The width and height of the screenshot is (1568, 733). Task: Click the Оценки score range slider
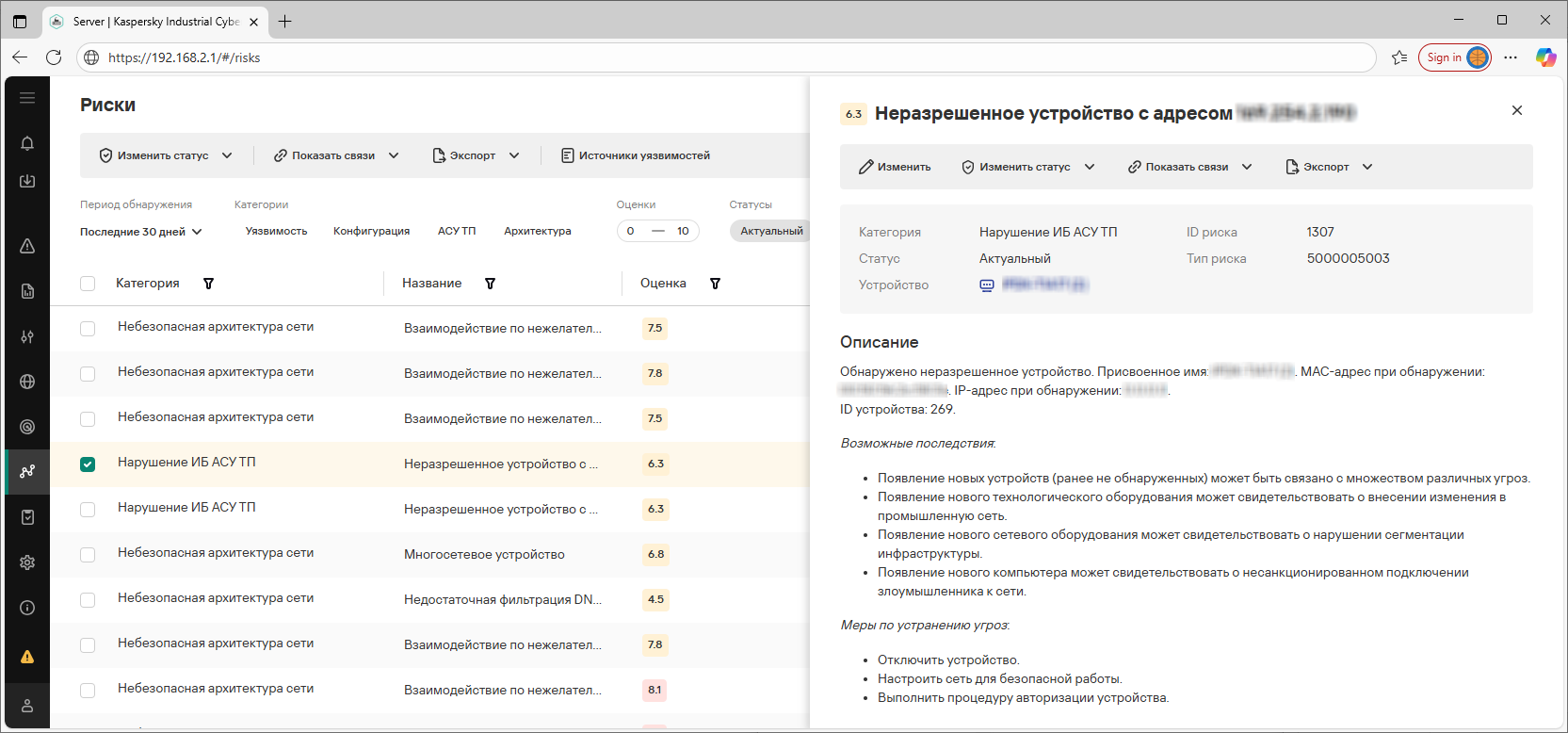tap(657, 231)
